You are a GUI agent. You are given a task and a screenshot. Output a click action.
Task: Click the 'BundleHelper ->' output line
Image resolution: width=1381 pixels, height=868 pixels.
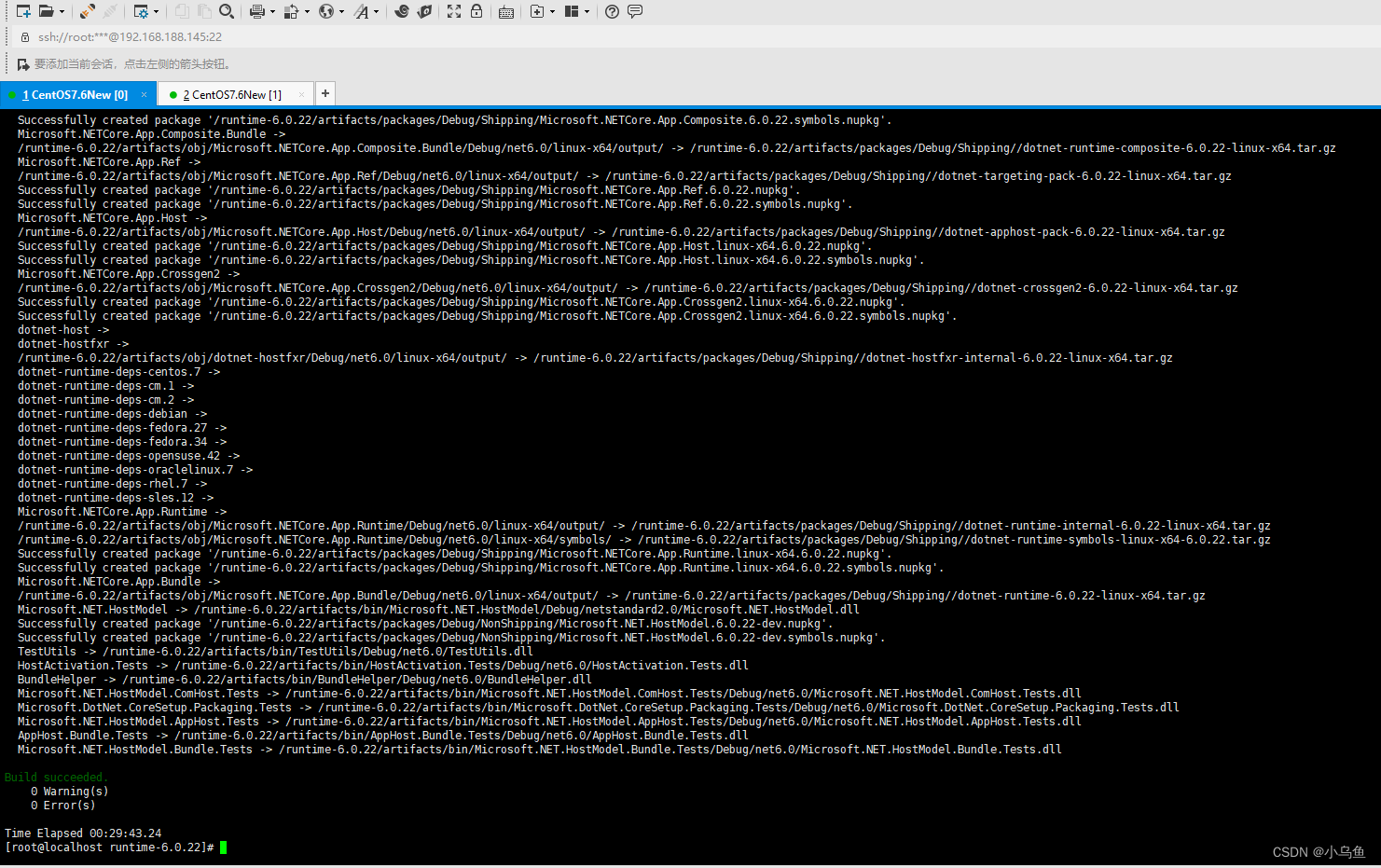point(305,680)
